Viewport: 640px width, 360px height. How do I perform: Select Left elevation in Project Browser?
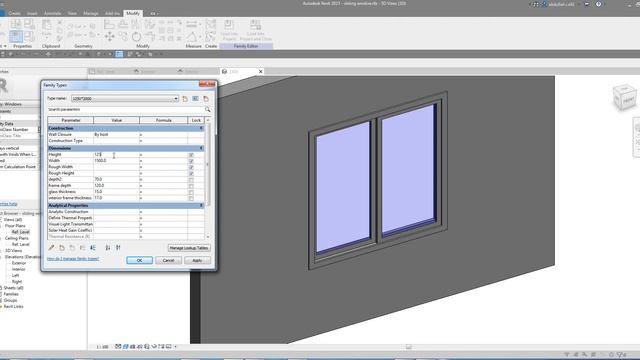pos(16,276)
